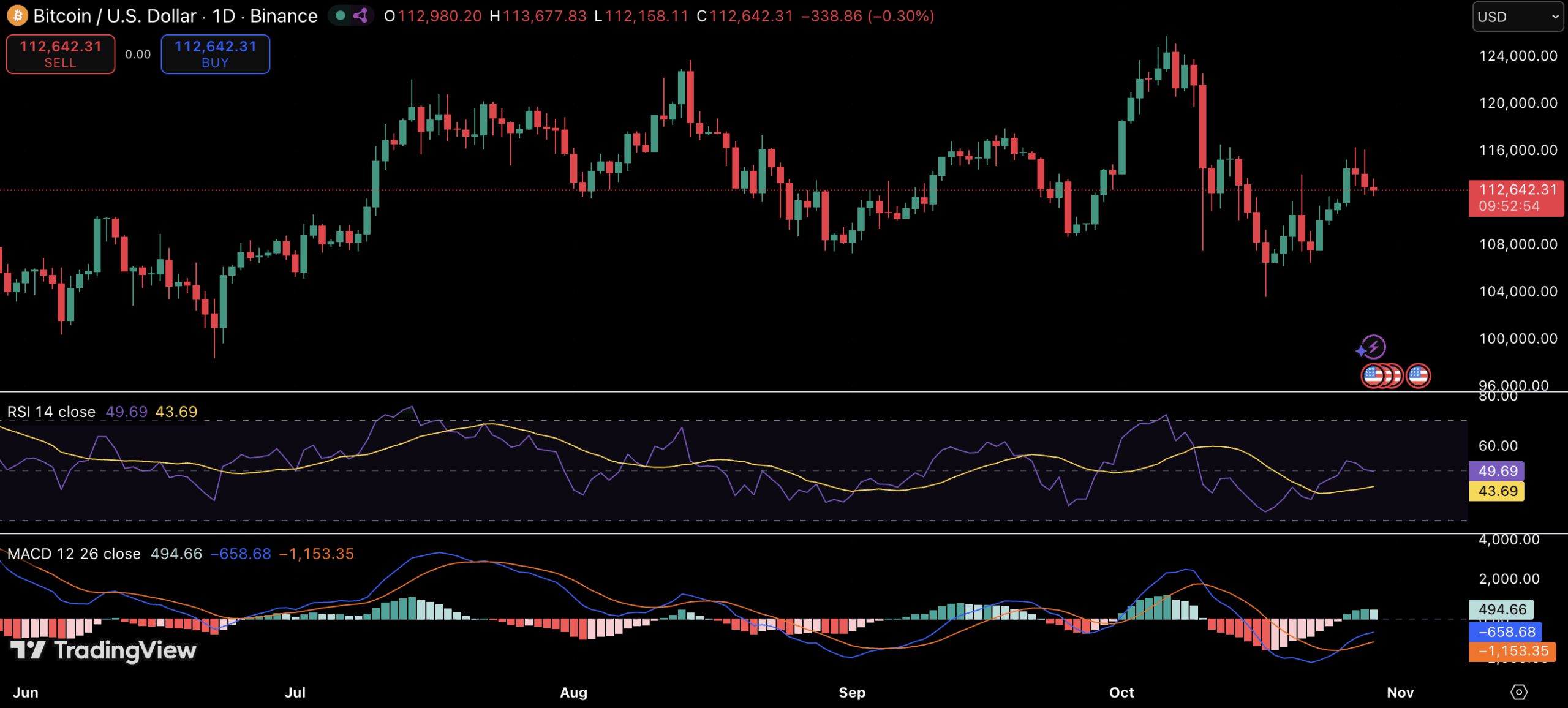Open the USD currency dropdown

pyautogui.click(x=1517, y=17)
